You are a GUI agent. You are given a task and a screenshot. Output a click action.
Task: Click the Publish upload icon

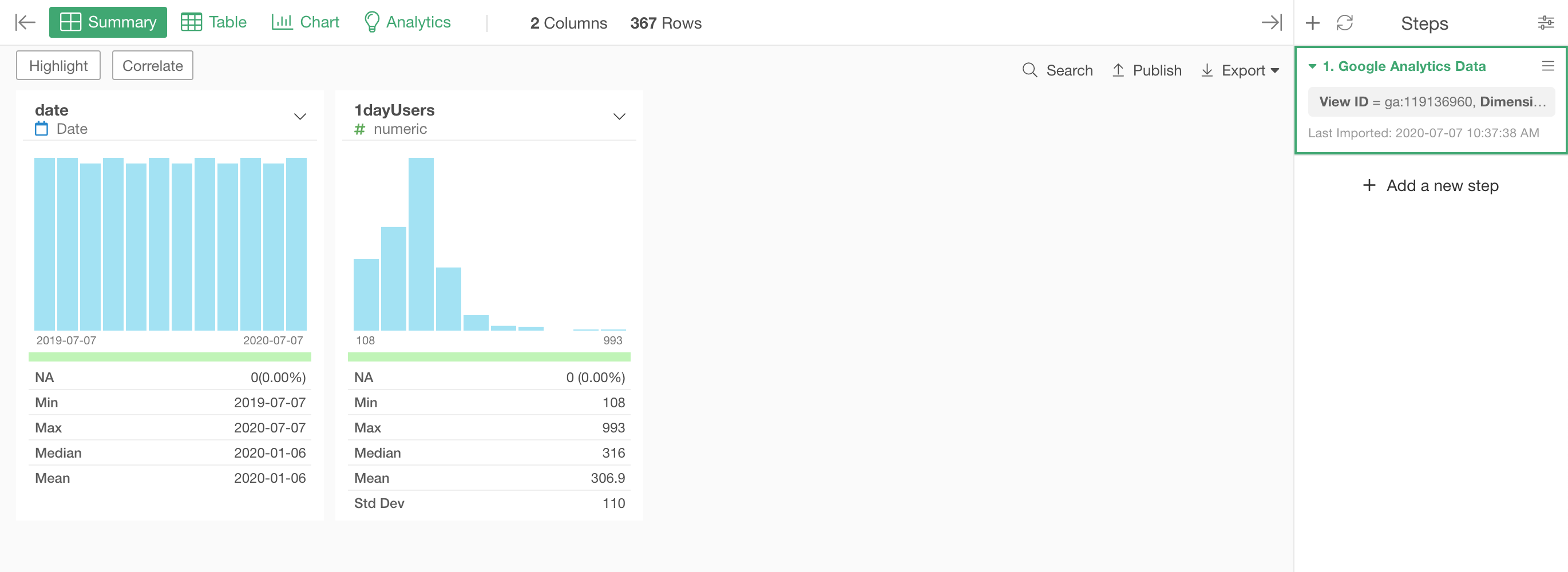1118,70
